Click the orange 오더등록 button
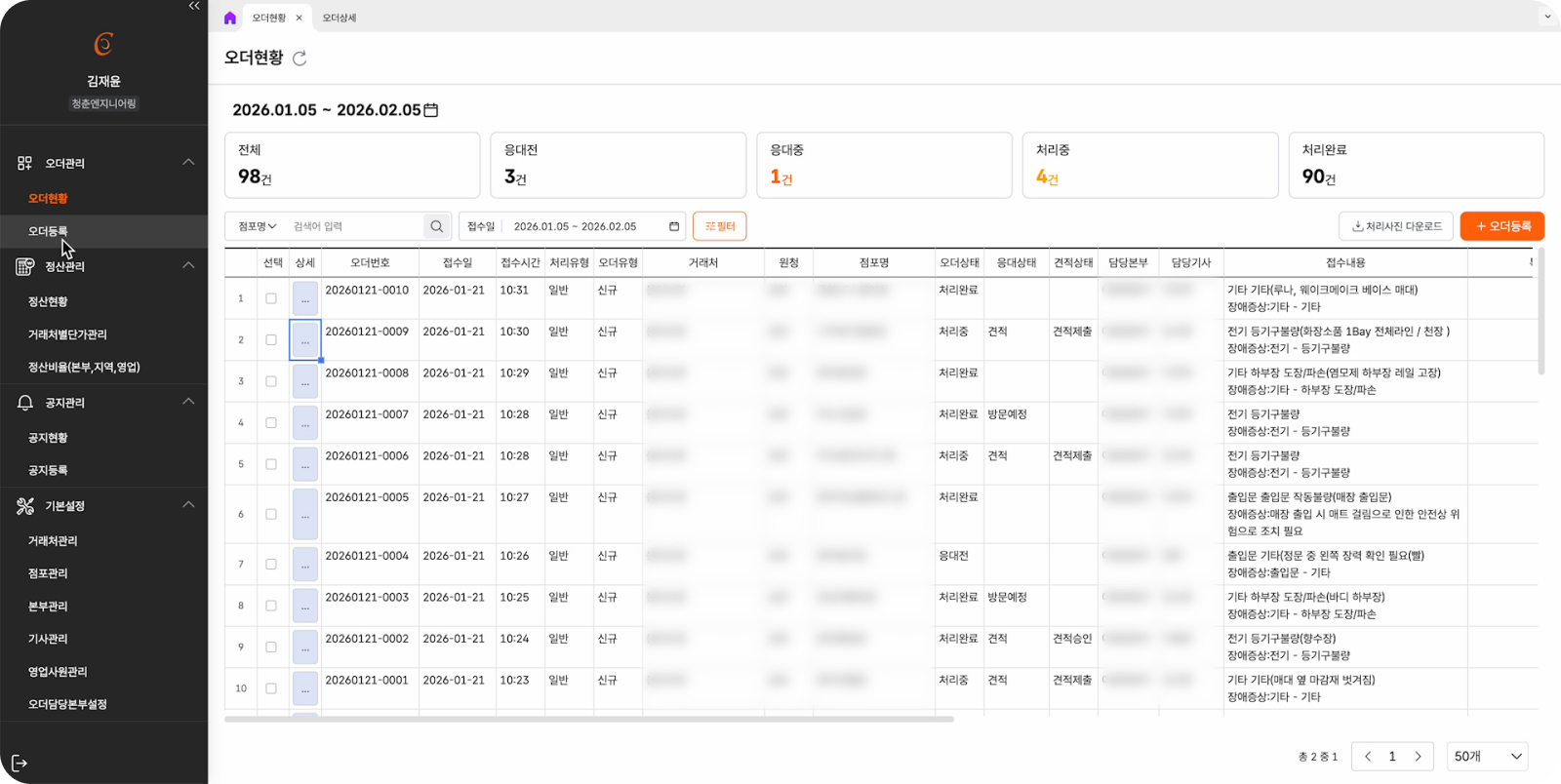The width and height of the screenshot is (1561, 784). 1501,226
